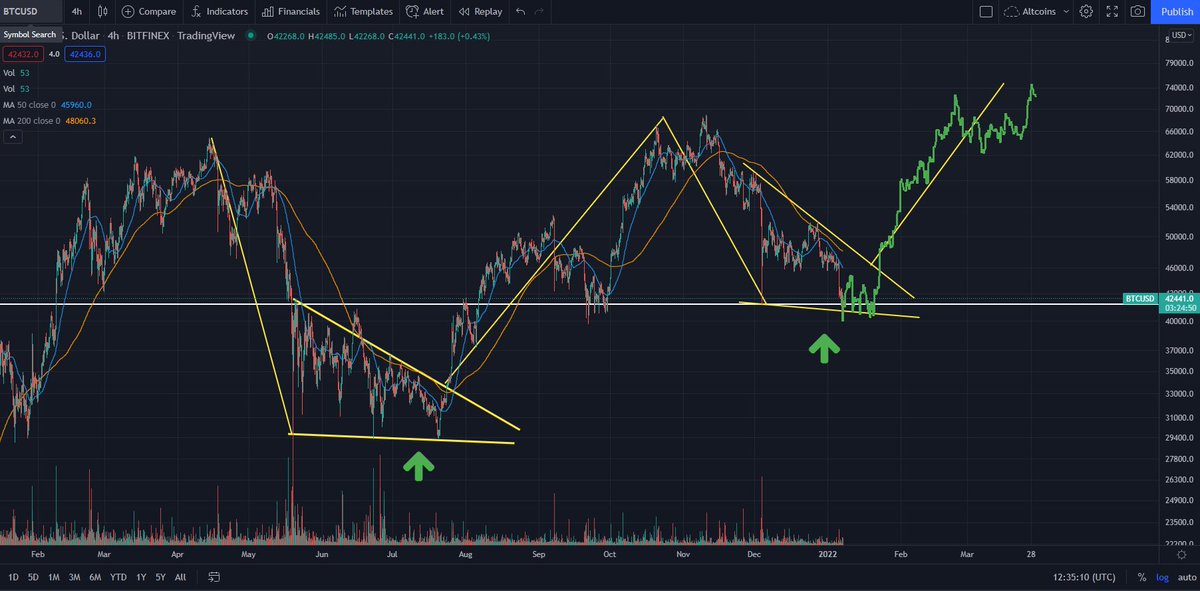
Task: Select the Compare symbol tool
Action: (x=148, y=11)
